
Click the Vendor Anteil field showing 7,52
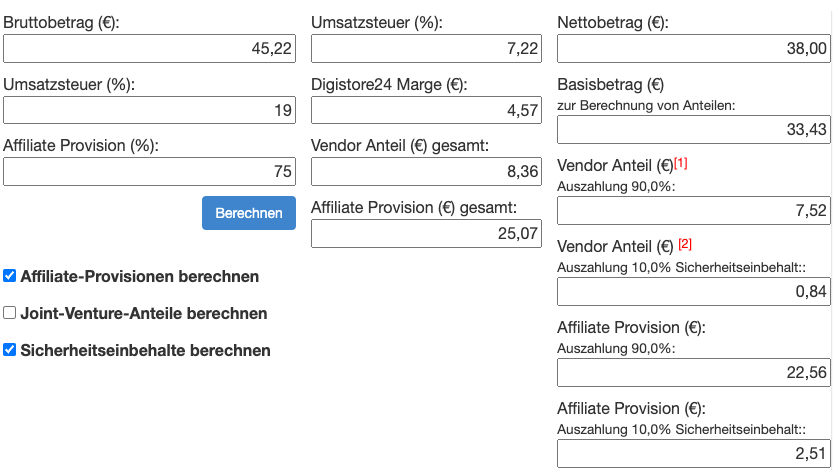pyautogui.click(x=694, y=210)
